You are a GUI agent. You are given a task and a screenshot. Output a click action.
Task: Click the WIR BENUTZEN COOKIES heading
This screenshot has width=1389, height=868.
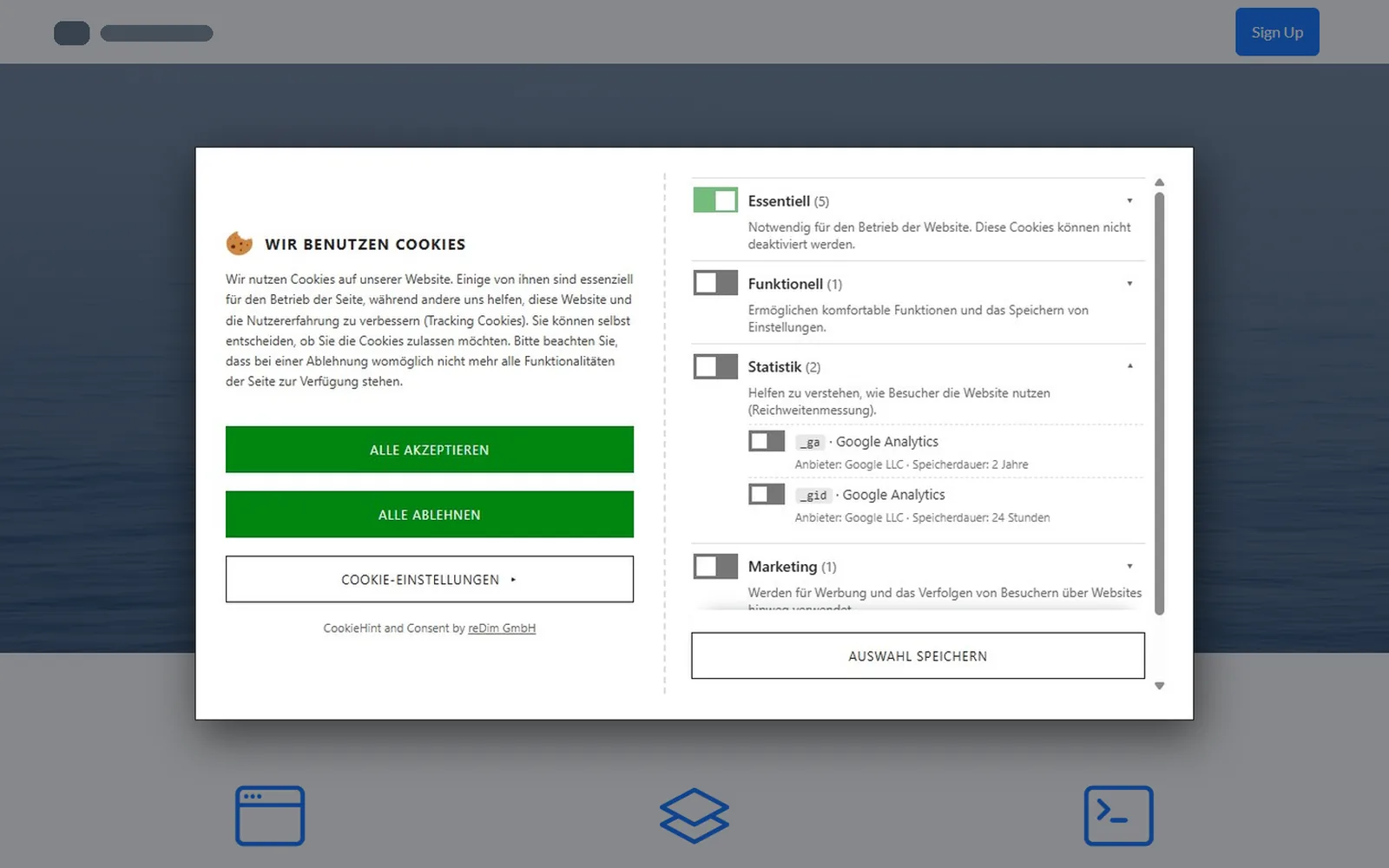point(365,245)
